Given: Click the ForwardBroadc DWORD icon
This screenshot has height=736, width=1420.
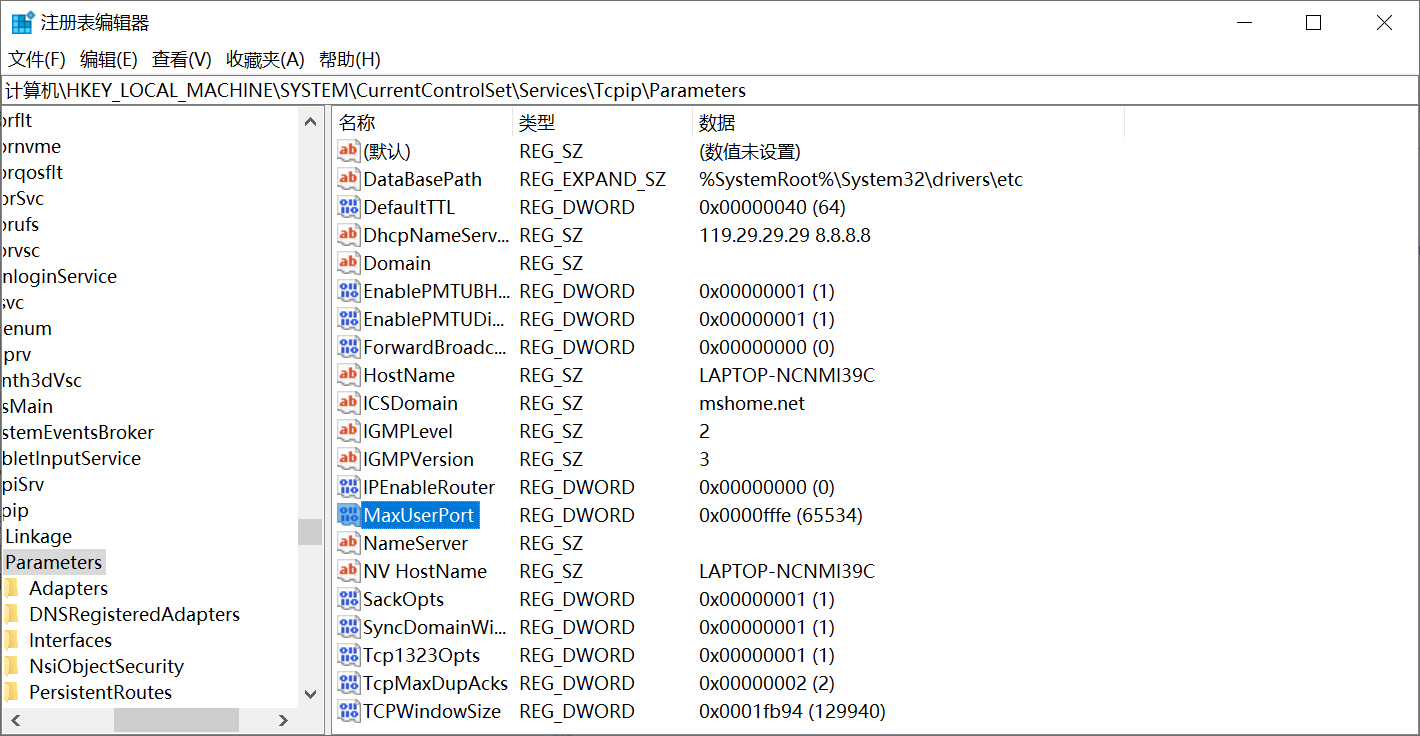Looking at the screenshot, I should (348, 347).
